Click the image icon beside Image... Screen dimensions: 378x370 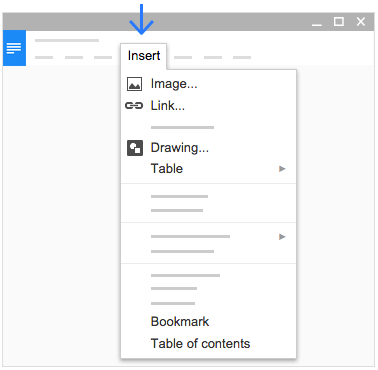(x=134, y=84)
